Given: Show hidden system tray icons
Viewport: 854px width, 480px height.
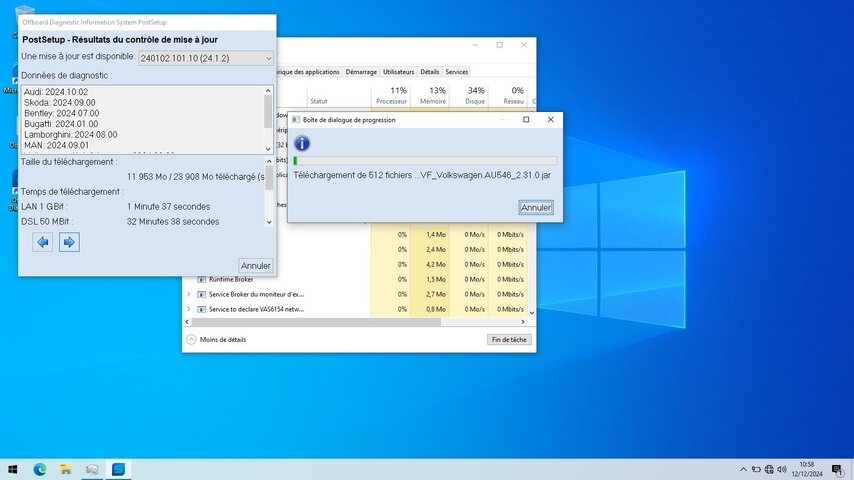Looking at the screenshot, I should (x=743, y=469).
